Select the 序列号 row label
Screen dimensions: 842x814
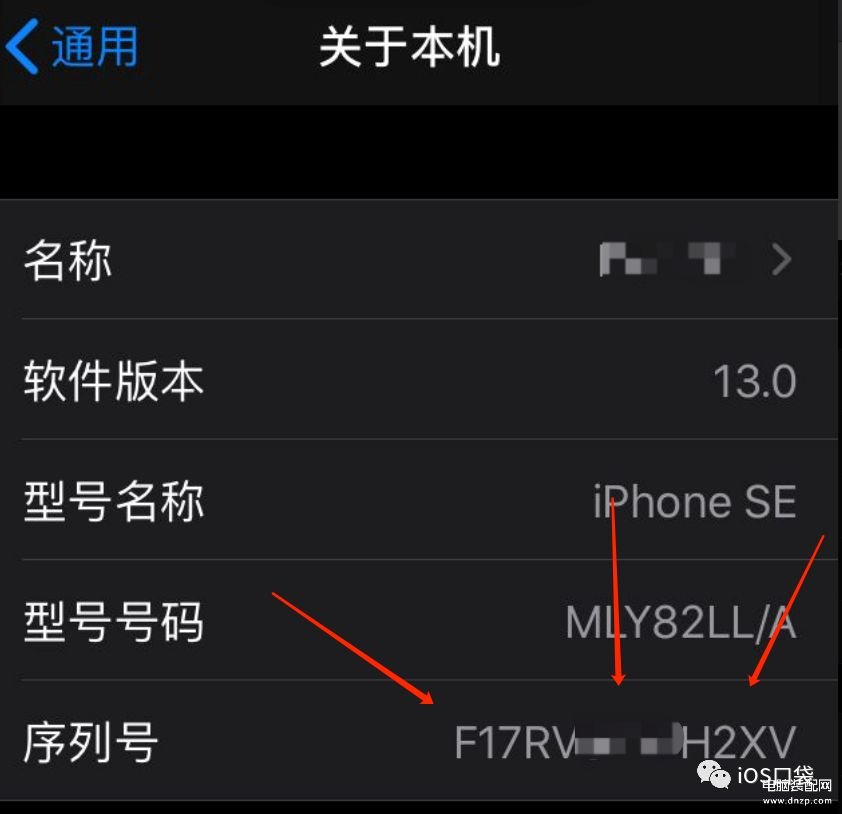click(x=91, y=742)
